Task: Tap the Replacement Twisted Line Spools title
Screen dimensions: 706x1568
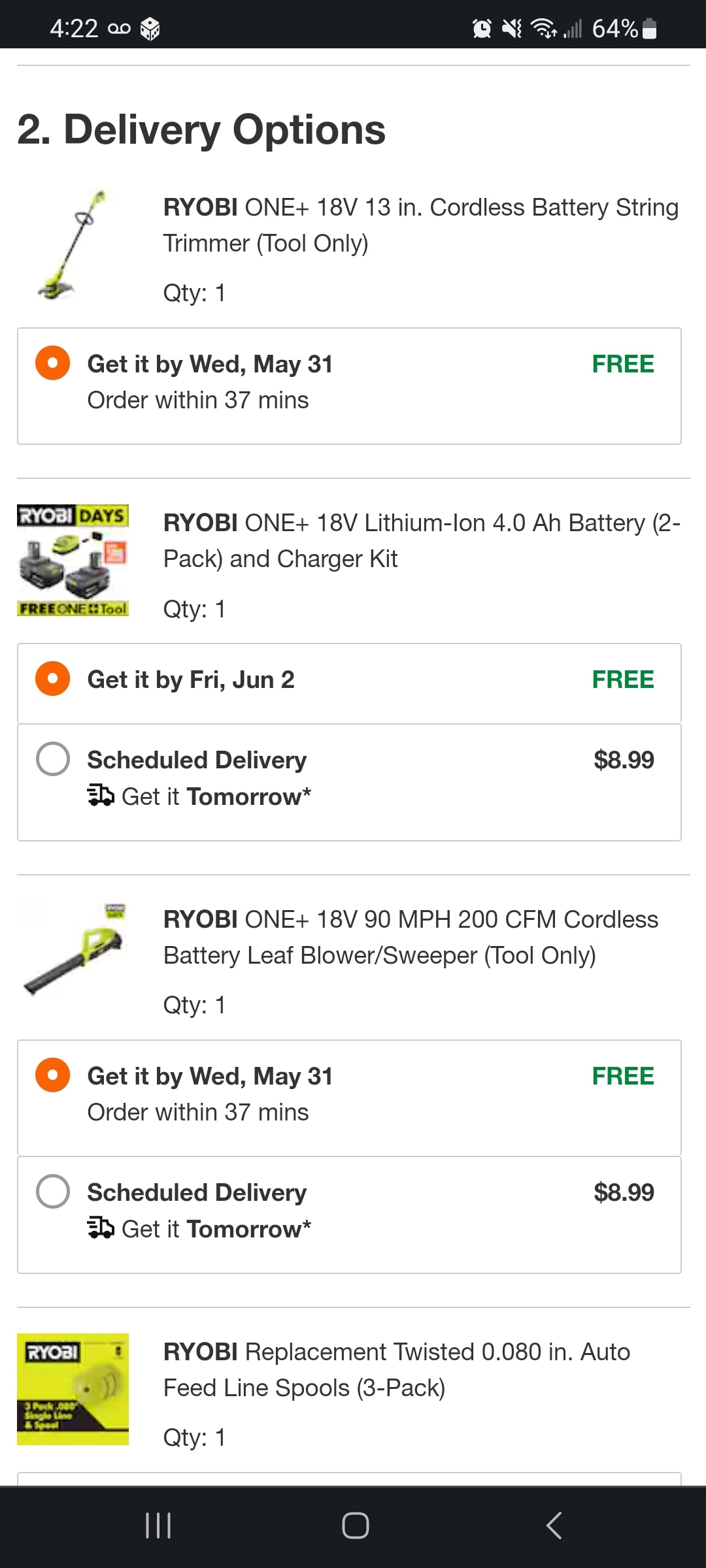Action: click(396, 1369)
